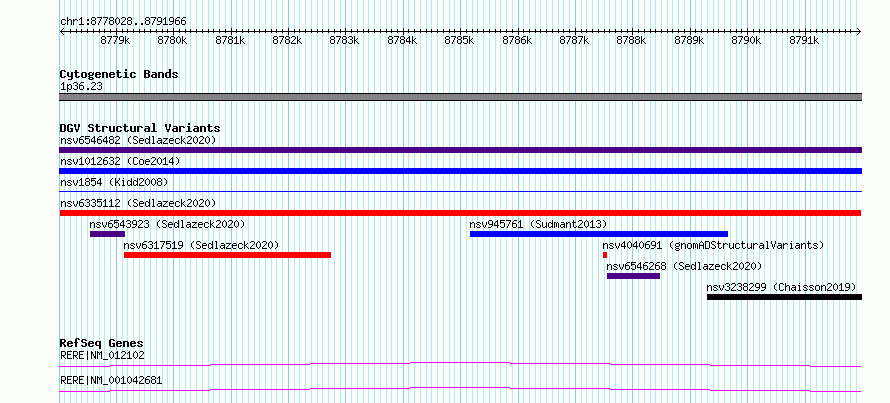This screenshot has height=403, width=890.
Task: Click the 8788k ruler tick label
Action: (x=632, y=40)
